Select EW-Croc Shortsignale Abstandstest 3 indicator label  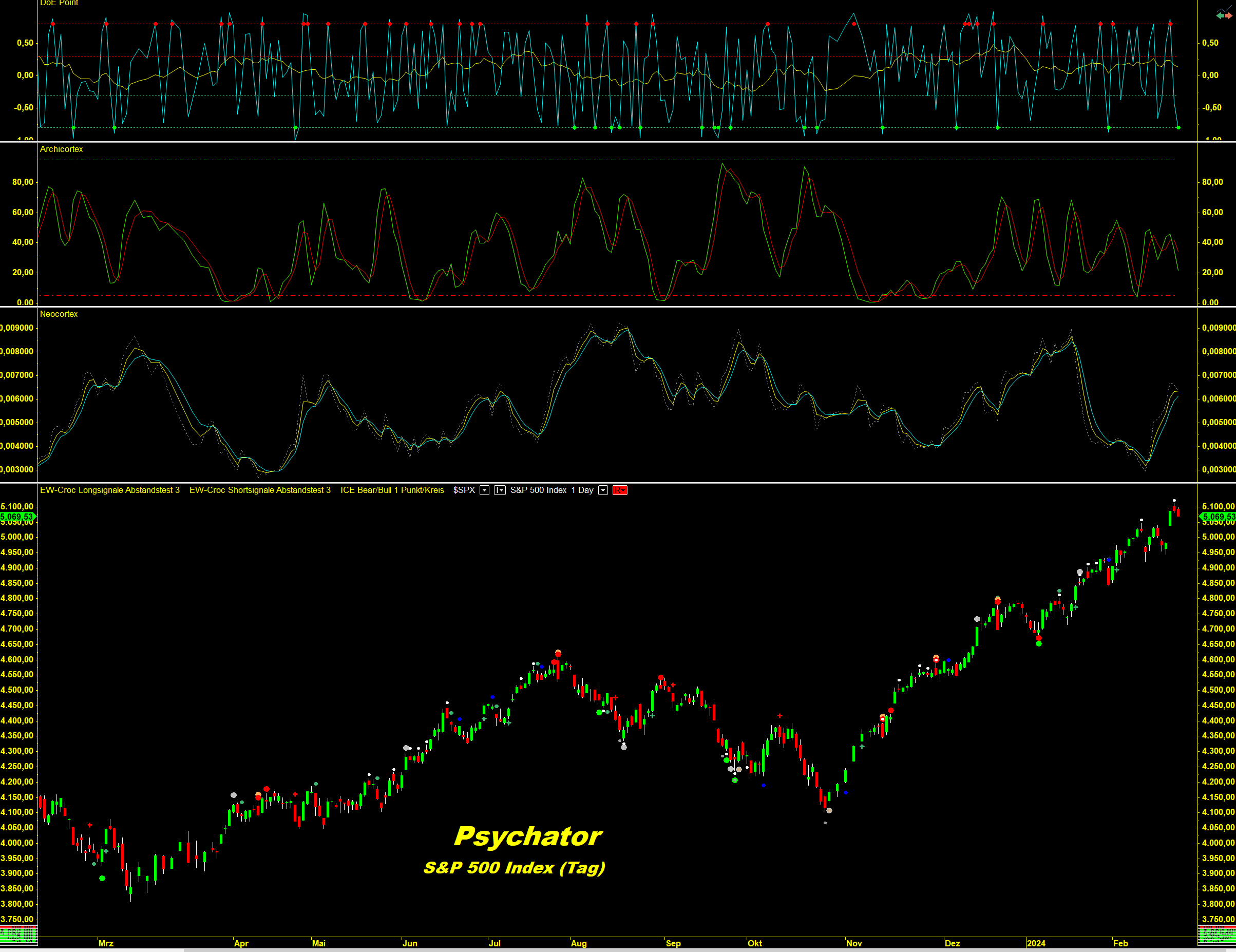coord(260,490)
